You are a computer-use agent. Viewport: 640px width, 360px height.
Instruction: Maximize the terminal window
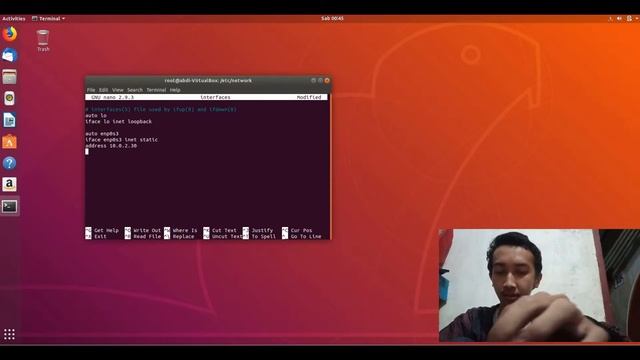coord(320,80)
